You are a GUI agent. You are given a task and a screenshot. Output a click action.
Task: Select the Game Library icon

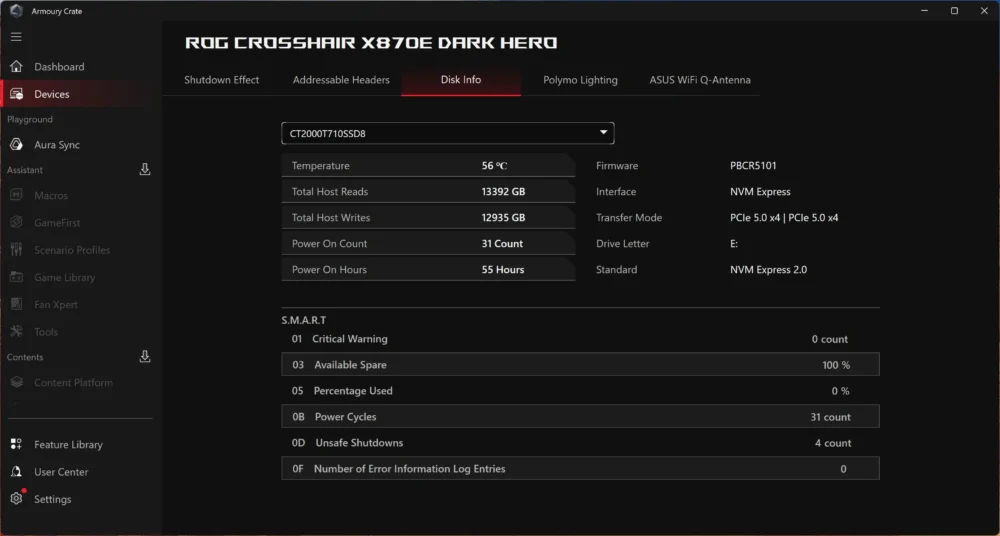click(17, 277)
